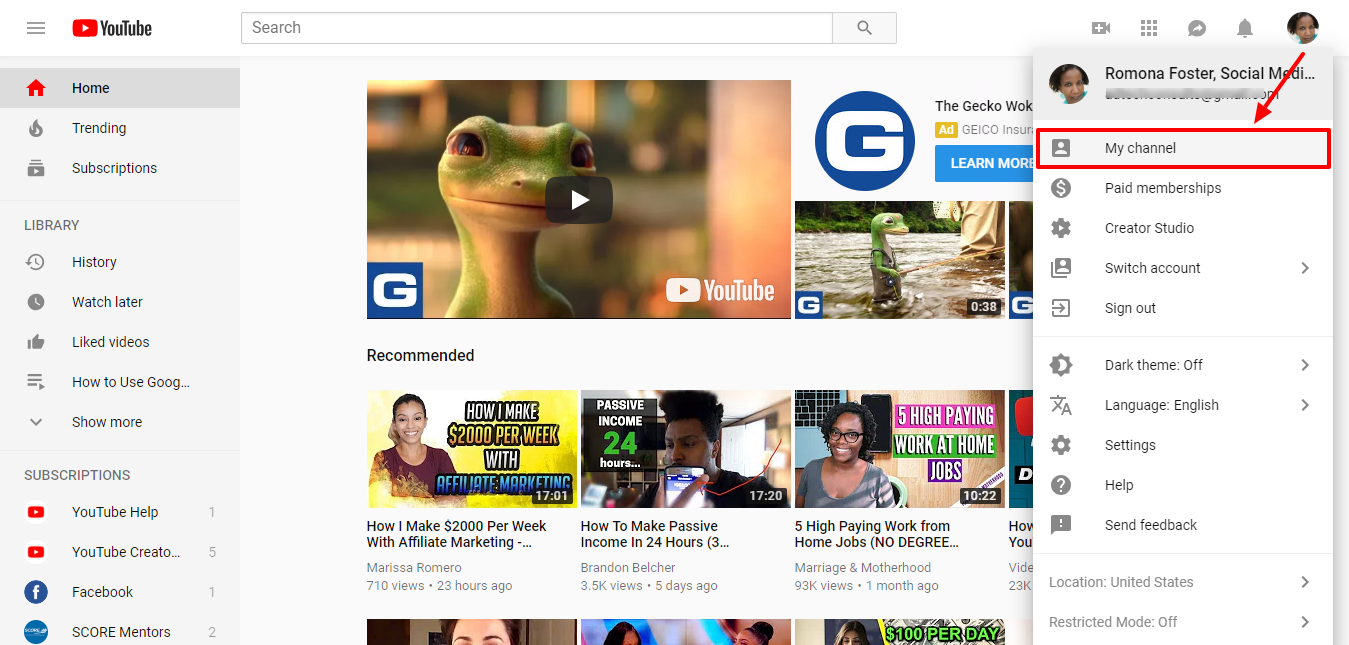Image resolution: width=1349 pixels, height=645 pixels.
Task: Open the messages share icon
Action: click(1197, 28)
